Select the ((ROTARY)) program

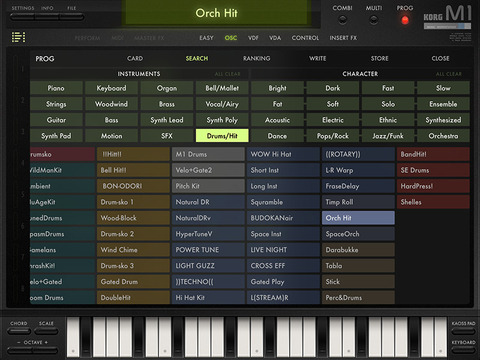(x=358, y=154)
